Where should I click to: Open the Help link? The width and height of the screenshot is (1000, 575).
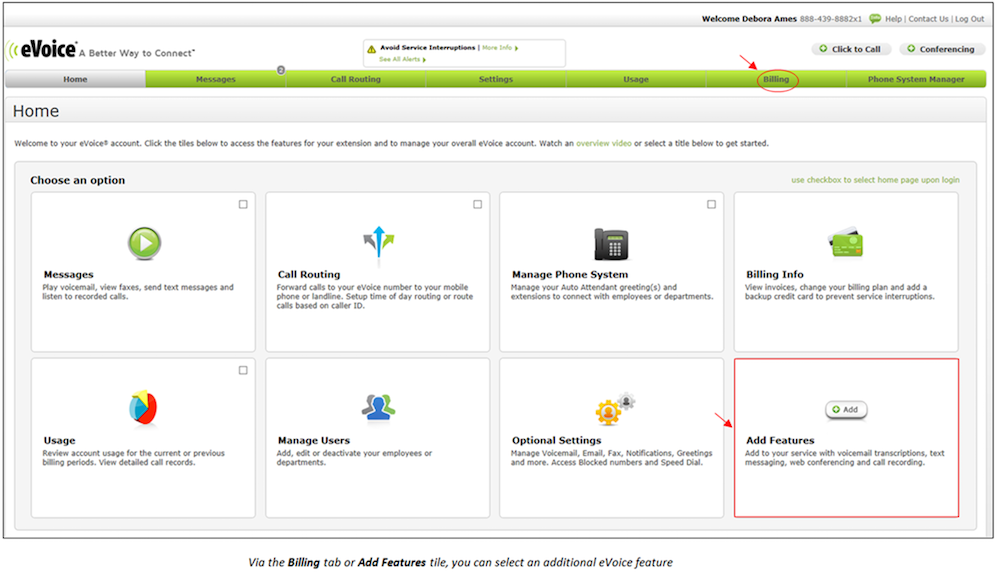pyautogui.click(x=893, y=19)
